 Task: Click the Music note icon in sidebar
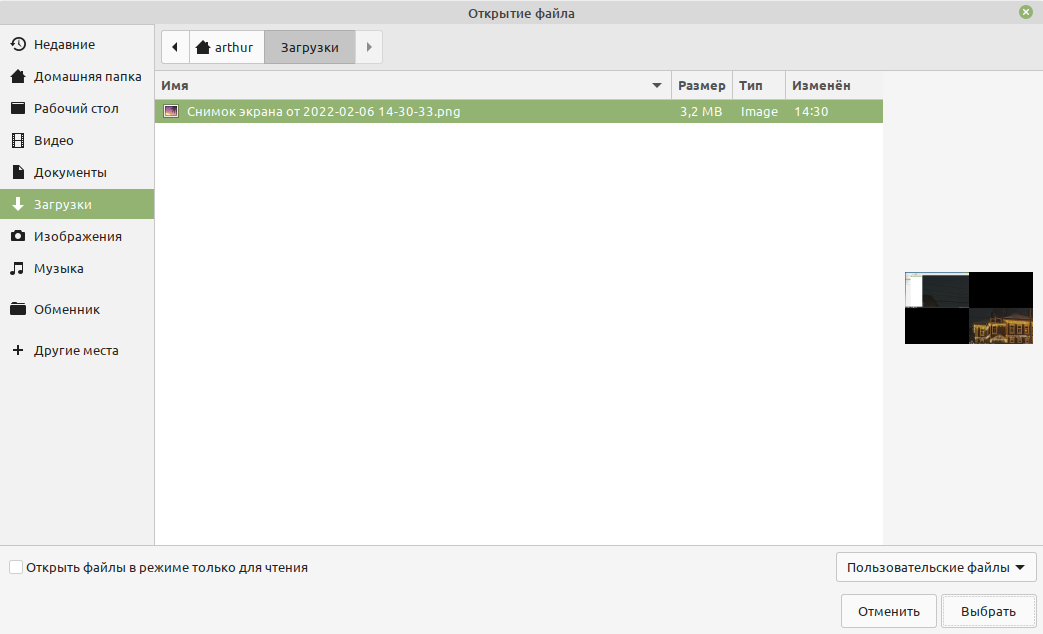(18, 269)
